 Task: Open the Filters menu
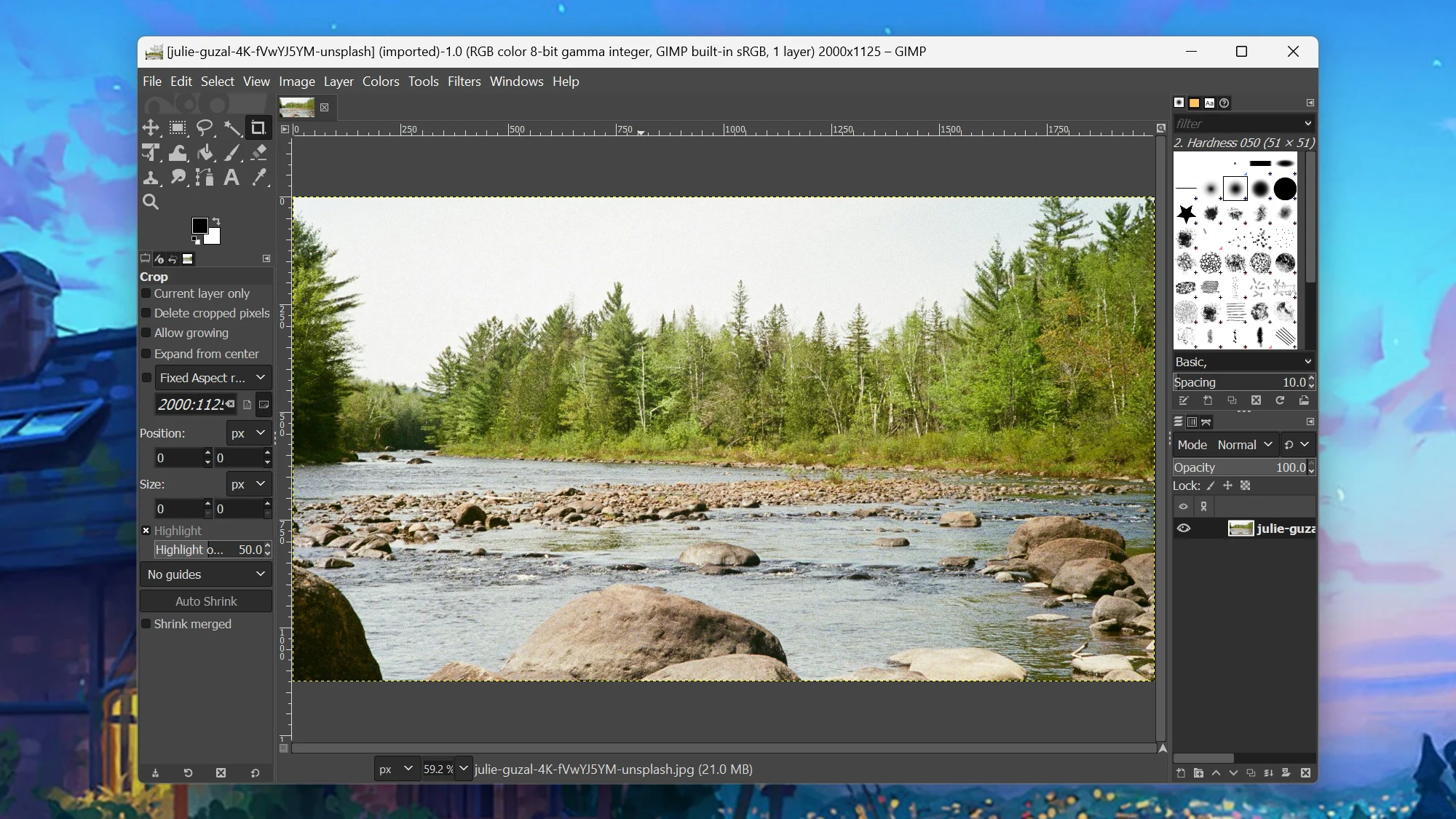[x=463, y=81]
